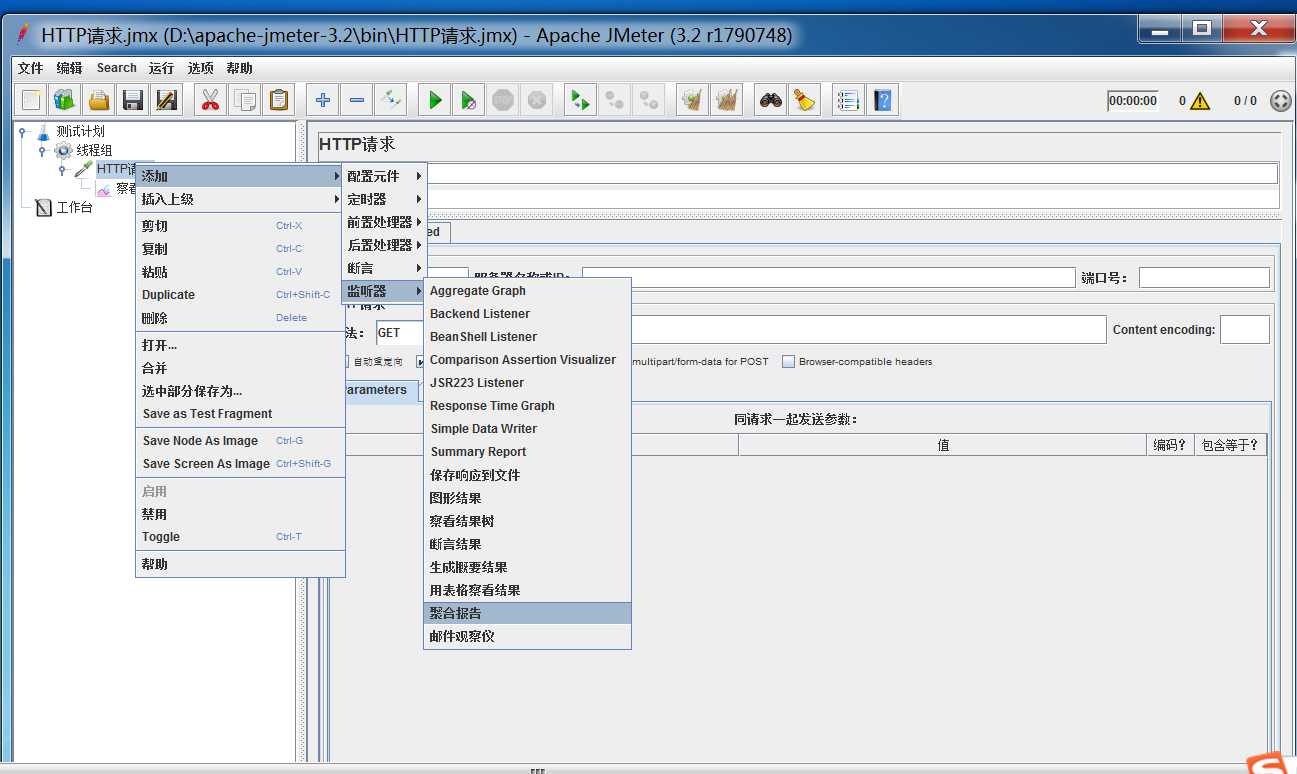Open the Help book icon in toolbar
Viewport: 1297px width, 774px height.
pos(882,100)
